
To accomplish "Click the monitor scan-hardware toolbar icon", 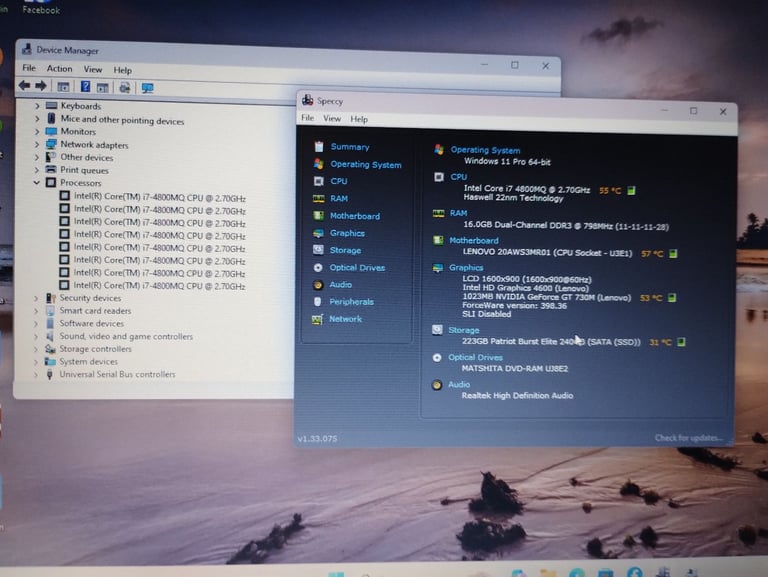I will pyautogui.click(x=147, y=88).
